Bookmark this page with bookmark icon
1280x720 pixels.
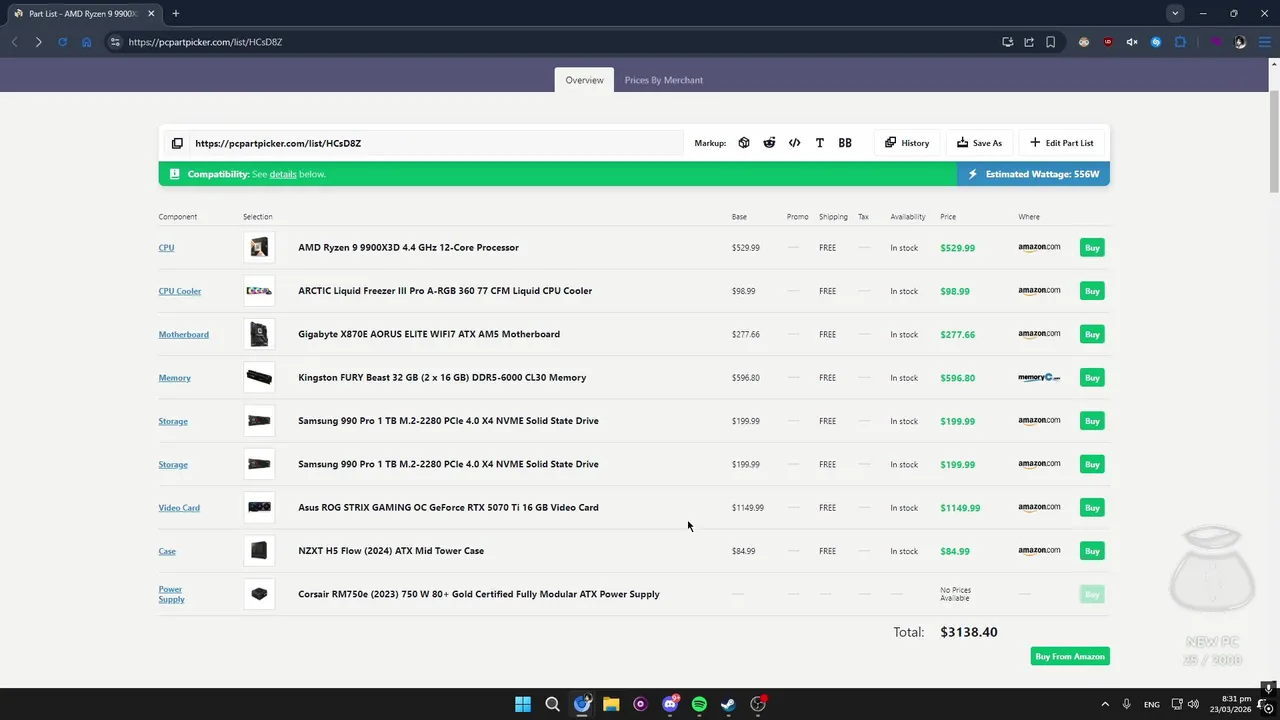click(1051, 42)
